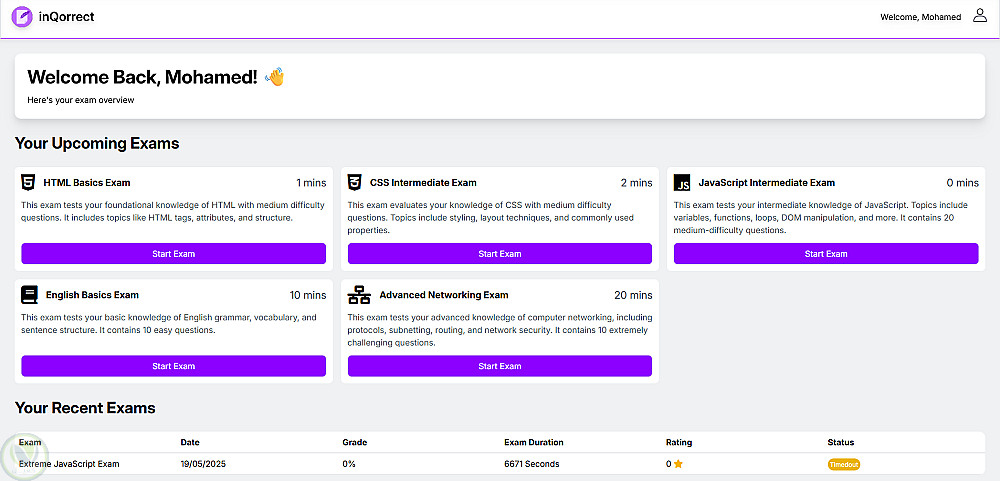
Task: Click the 19/05/2025 date cell
Action: pyautogui.click(x=203, y=464)
